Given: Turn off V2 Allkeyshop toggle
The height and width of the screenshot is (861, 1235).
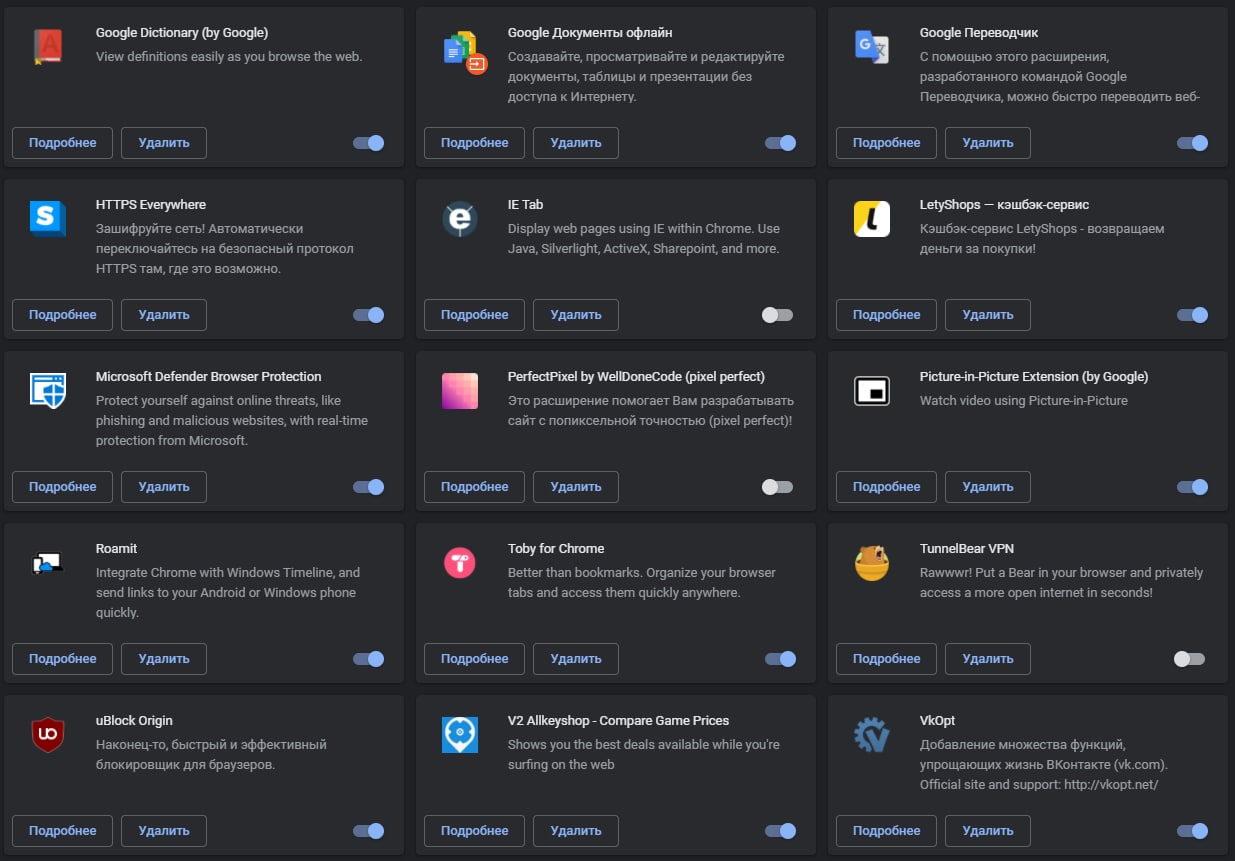Looking at the screenshot, I should tap(781, 831).
